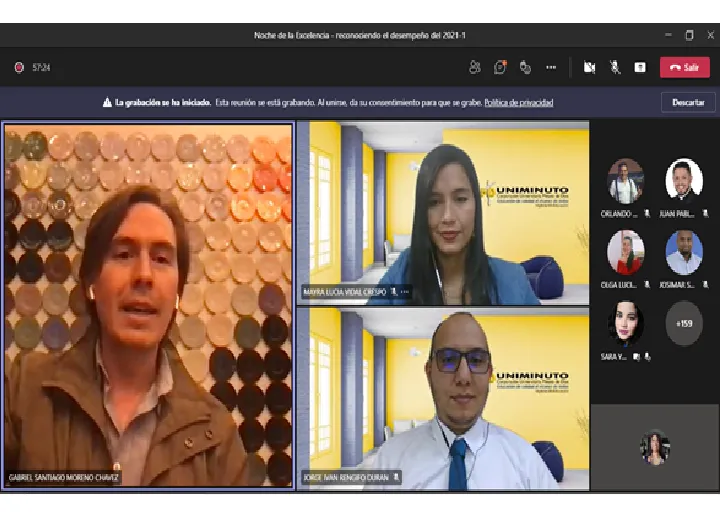This screenshot has height=528, width=720.
Task: Click muted mic icon next to Orlando
Action: (x=647, y=213)
